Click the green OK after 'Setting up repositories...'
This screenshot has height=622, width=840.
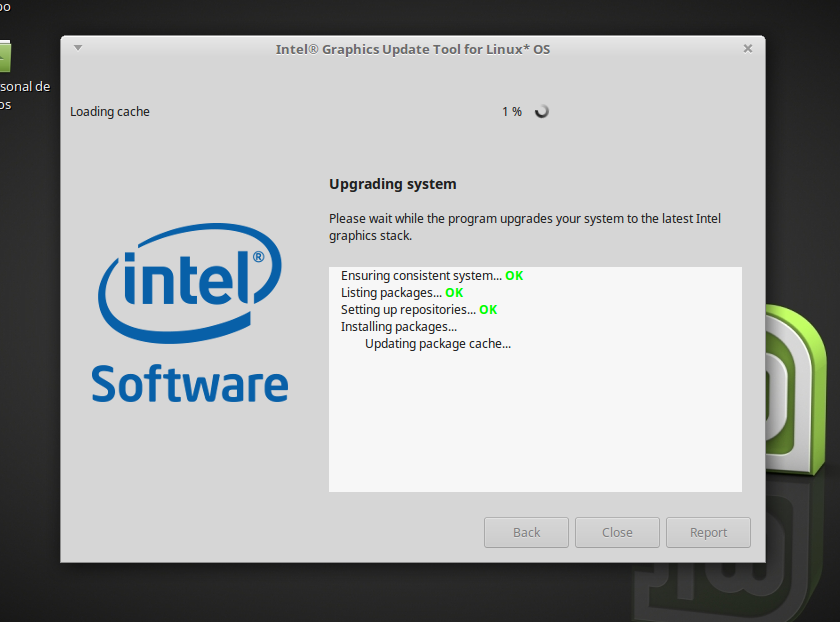tap(488, 310)
